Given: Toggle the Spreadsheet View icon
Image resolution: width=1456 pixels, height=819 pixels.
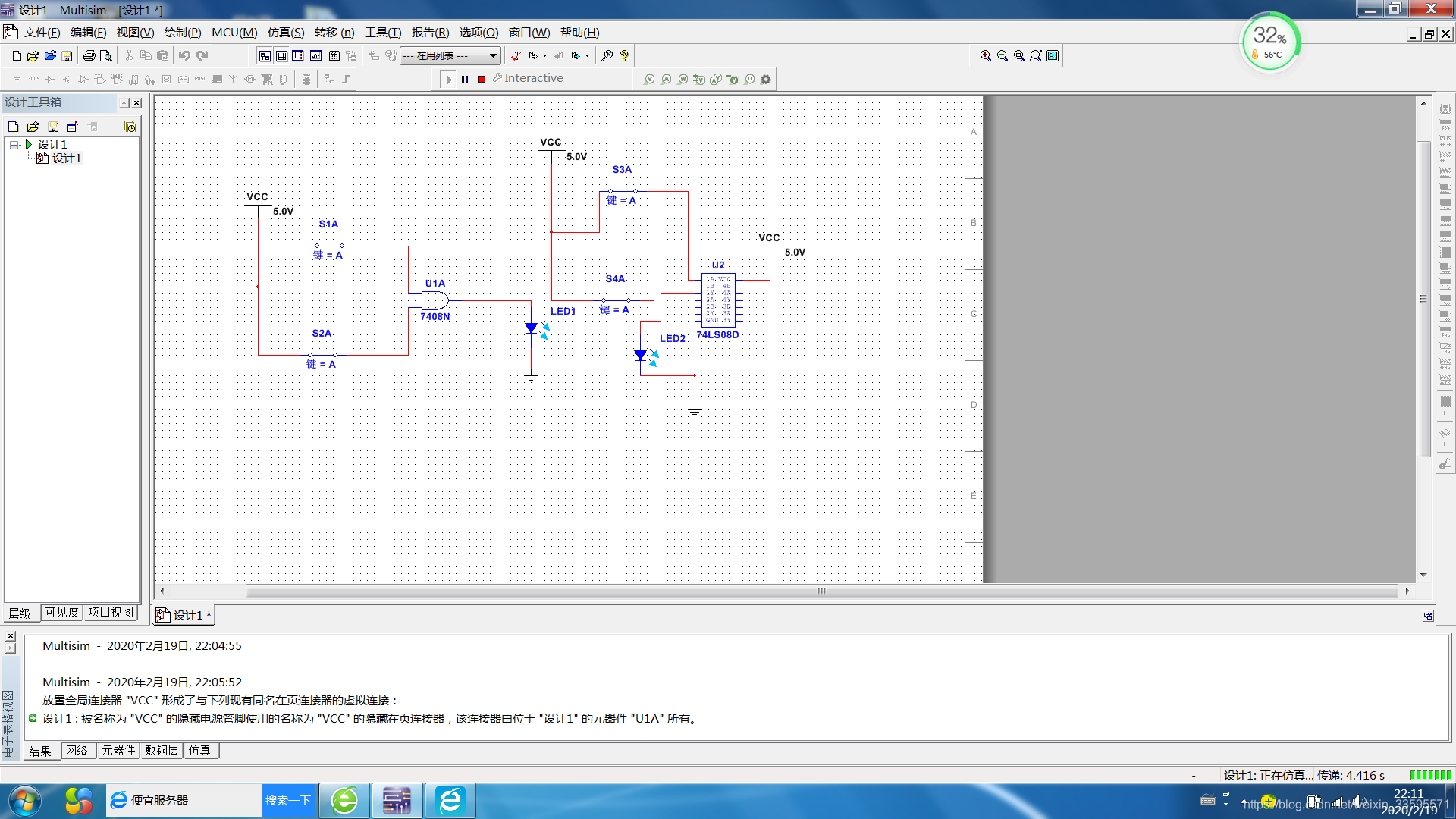Looking at the screenshot, I should click(x=281, y=56).
